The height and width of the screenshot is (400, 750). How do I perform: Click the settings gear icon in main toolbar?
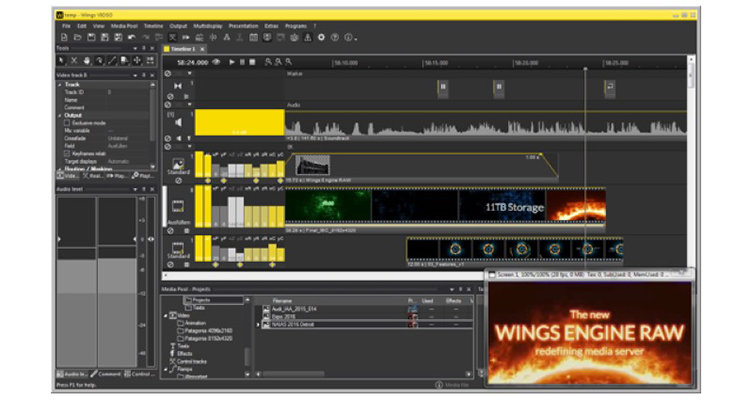coord(321,37)
